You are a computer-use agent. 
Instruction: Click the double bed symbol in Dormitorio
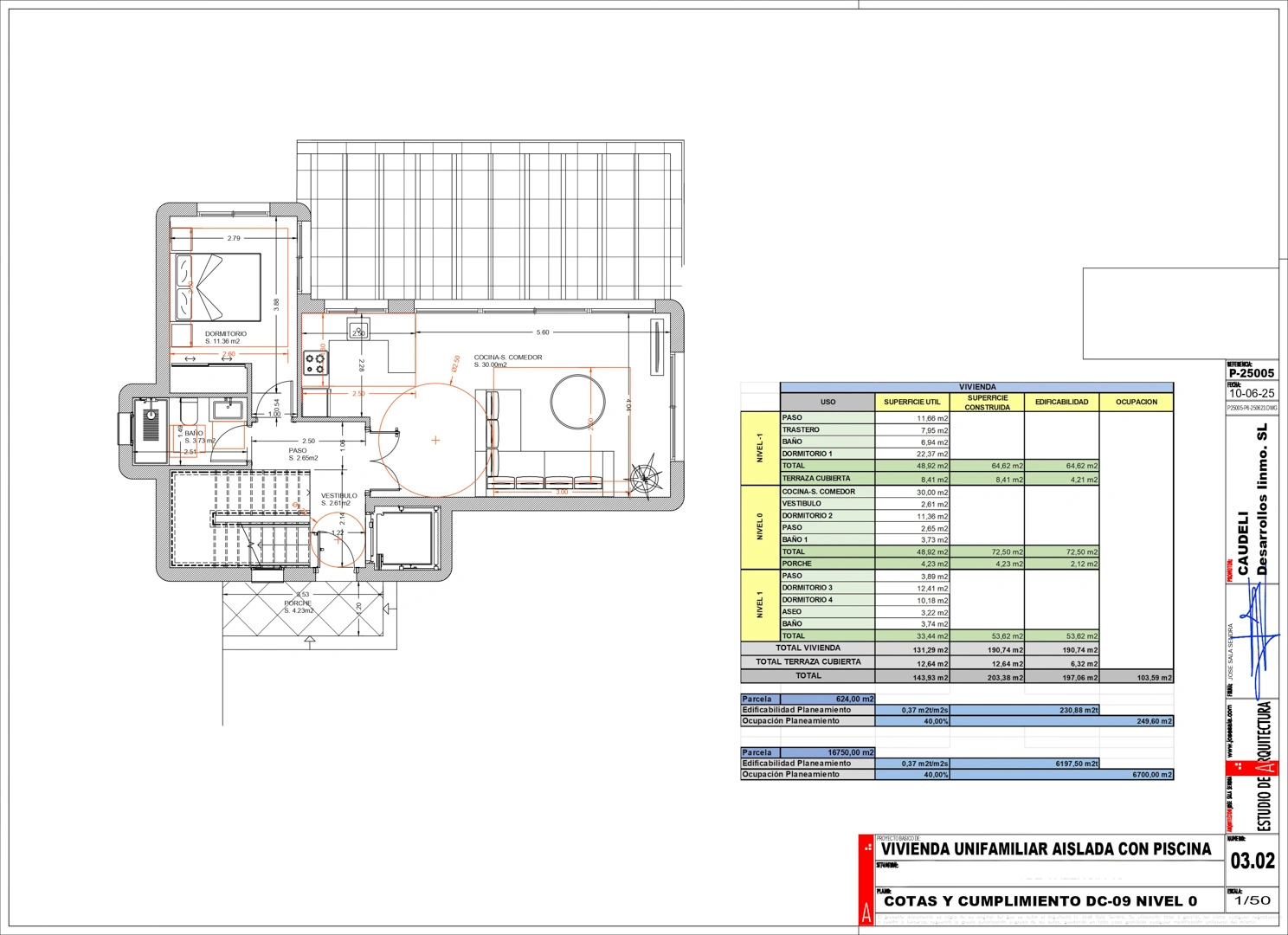217,287
